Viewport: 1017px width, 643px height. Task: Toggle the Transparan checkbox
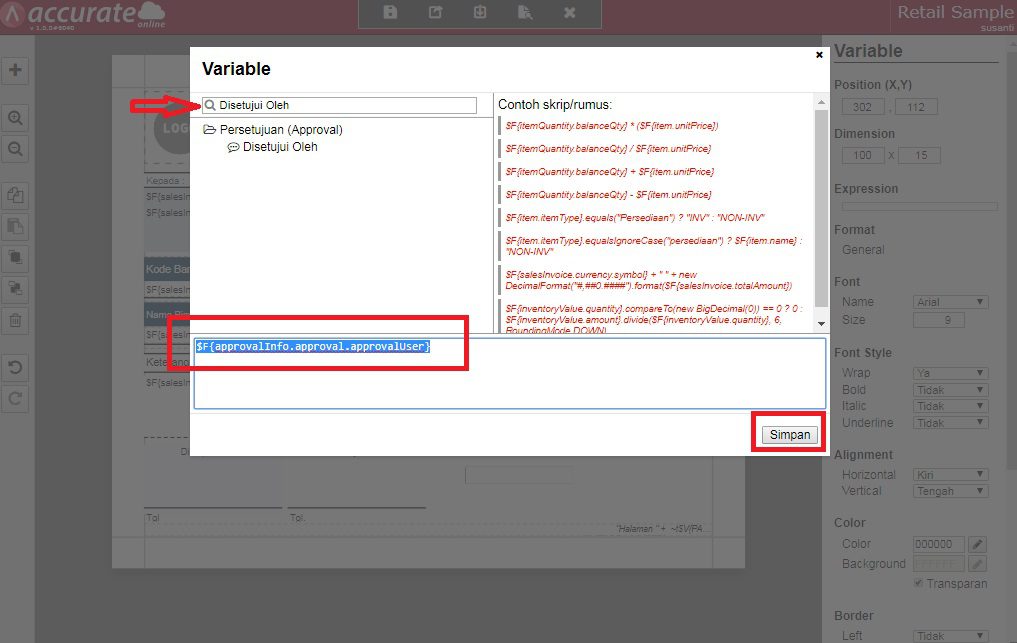(x=919, y=583)
